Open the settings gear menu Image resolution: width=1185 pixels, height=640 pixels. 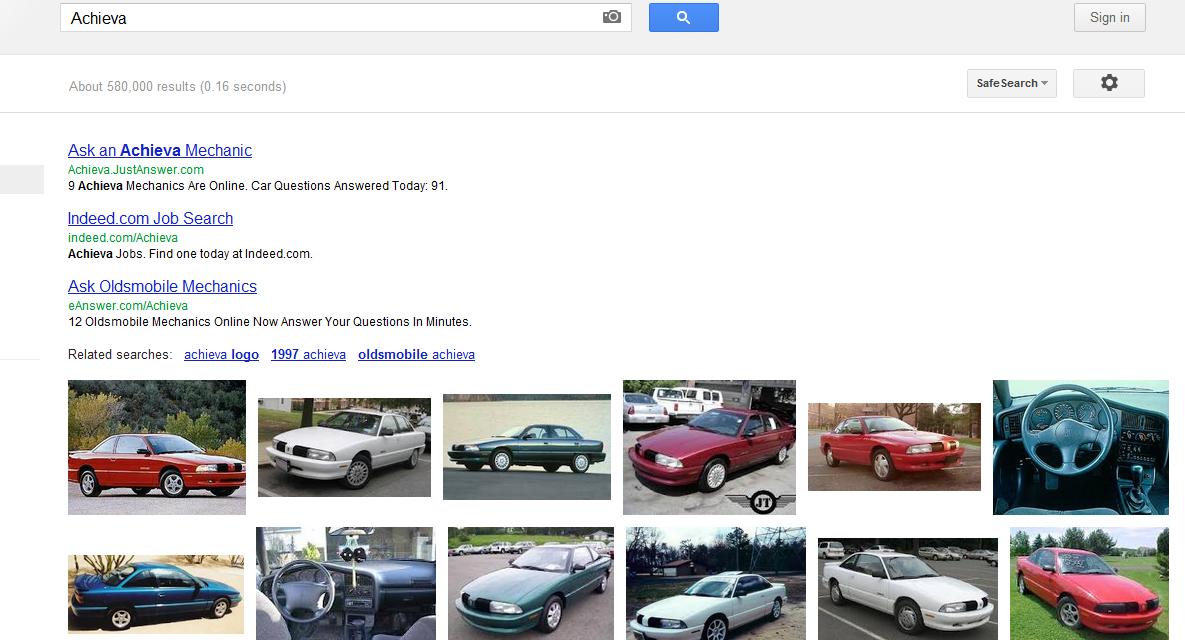click(1109, 83)
